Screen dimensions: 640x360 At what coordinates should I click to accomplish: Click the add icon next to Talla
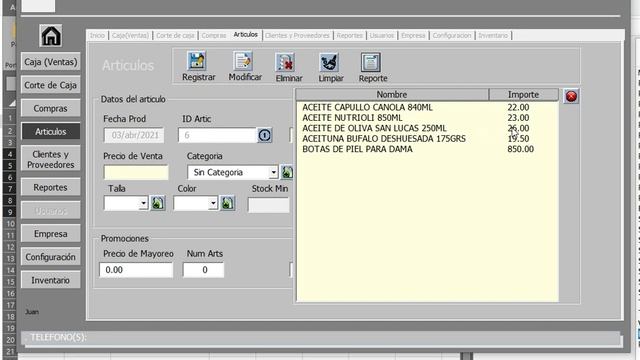pos(158,203)
